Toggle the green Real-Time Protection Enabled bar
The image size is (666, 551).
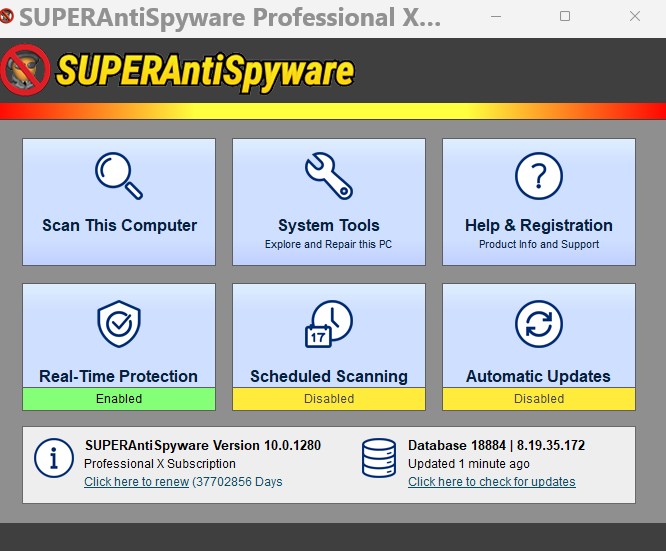pyautogui.click(x=119, y=398)
